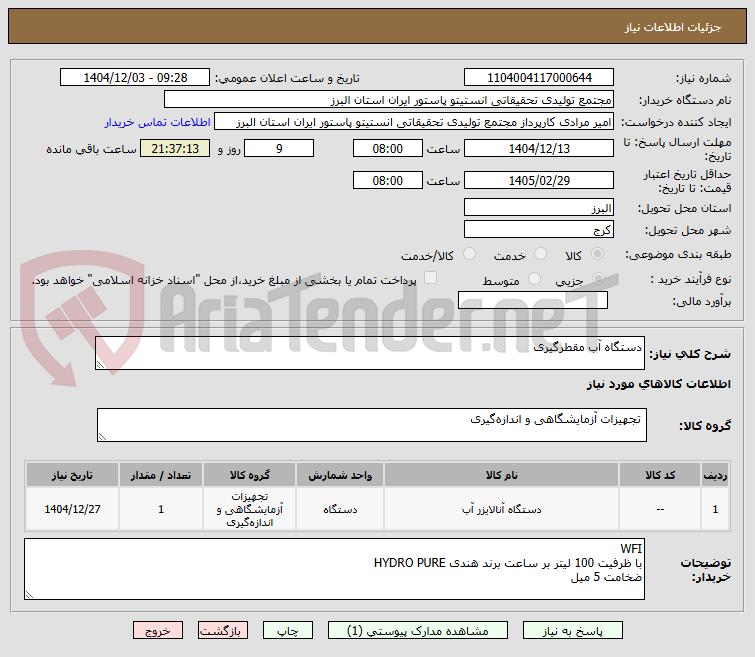Click the delivery province field البرز
This screenshot has height=657, width=755.
point(539,208)
